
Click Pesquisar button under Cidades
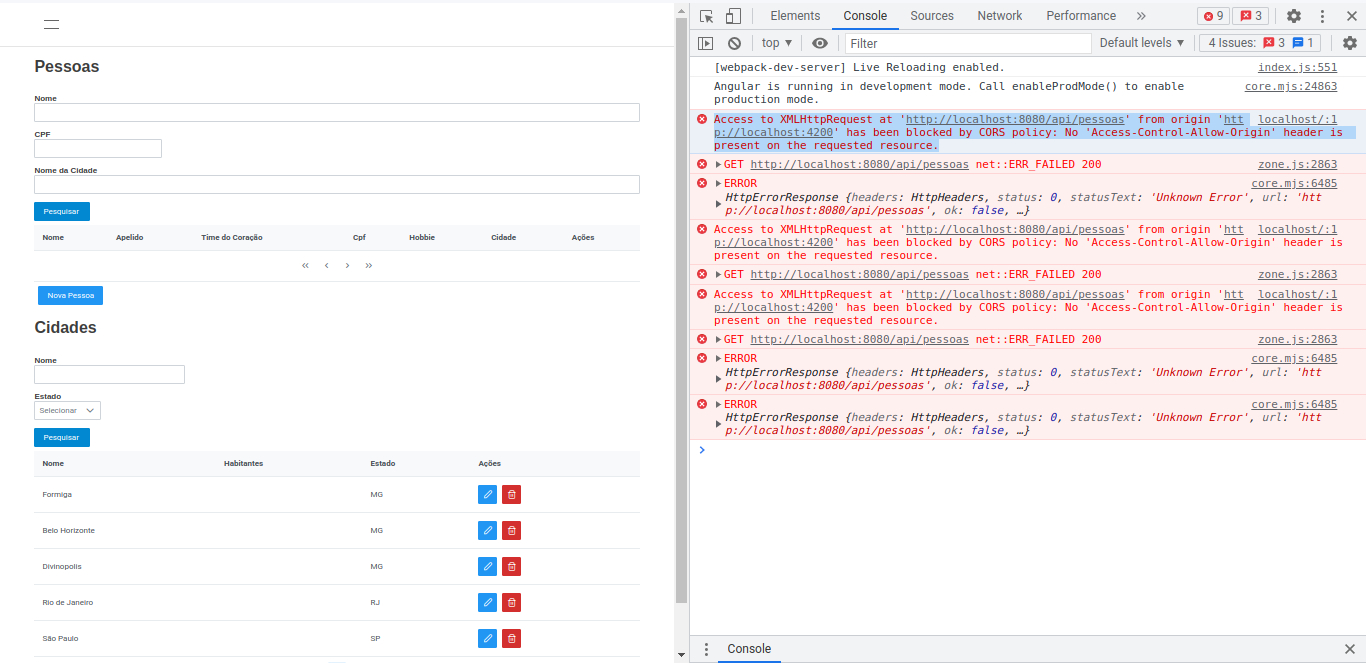[62, 437]
